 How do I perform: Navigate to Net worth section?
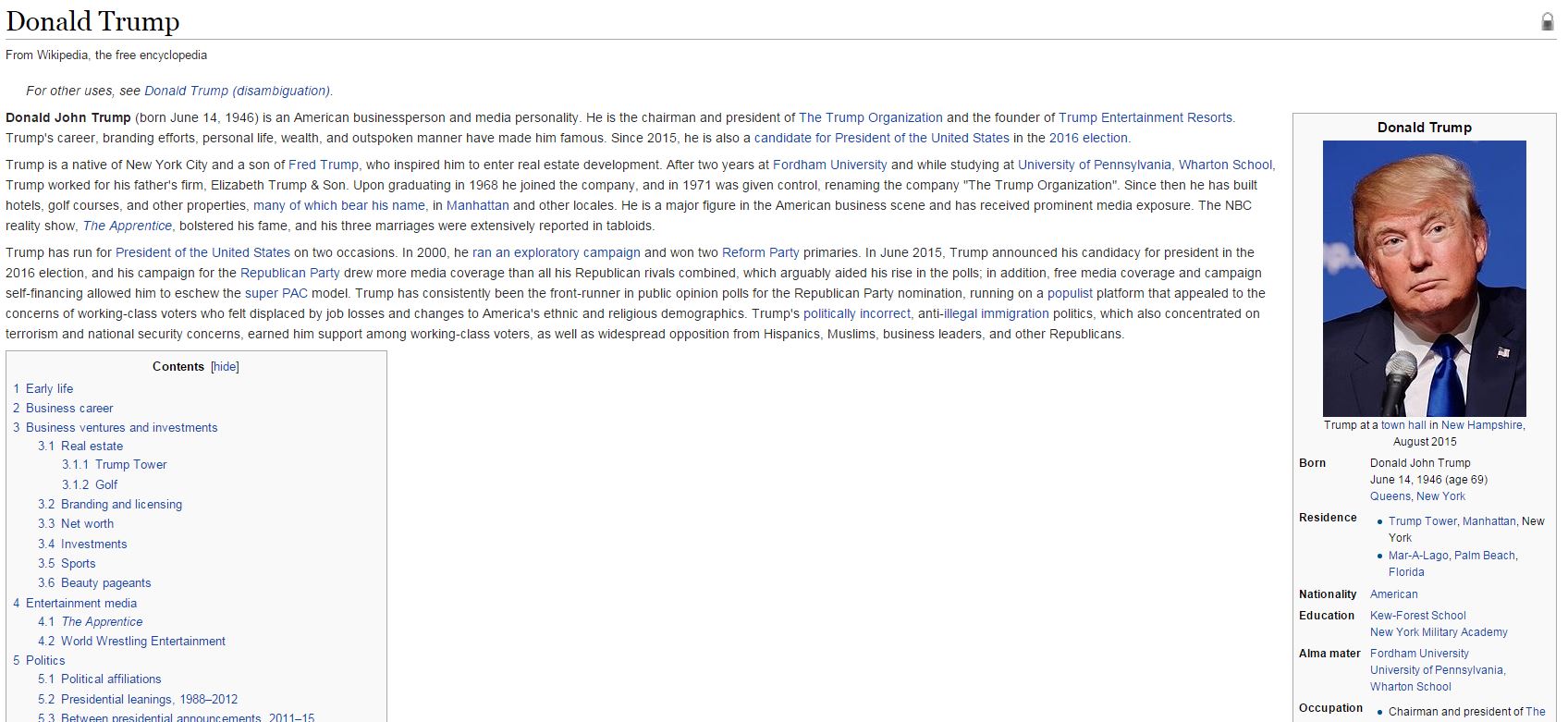[87, 524]
